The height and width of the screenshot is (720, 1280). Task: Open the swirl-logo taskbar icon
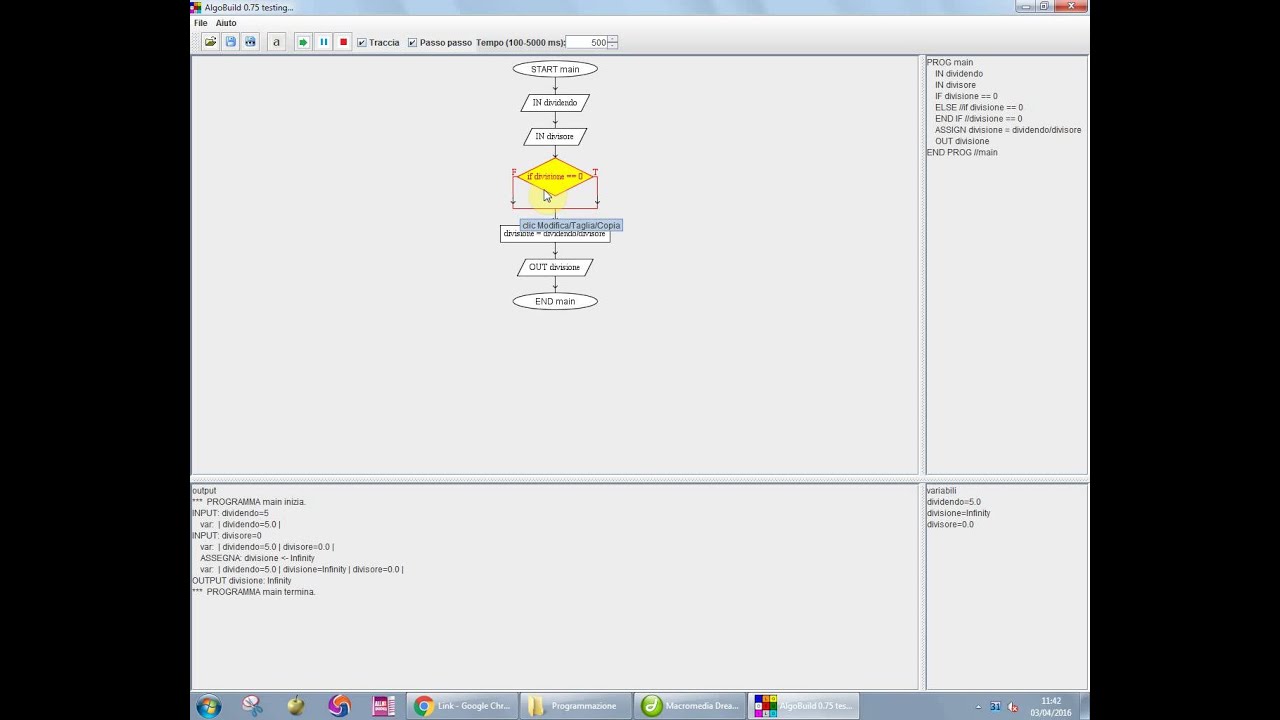click(x=340, y=706)
